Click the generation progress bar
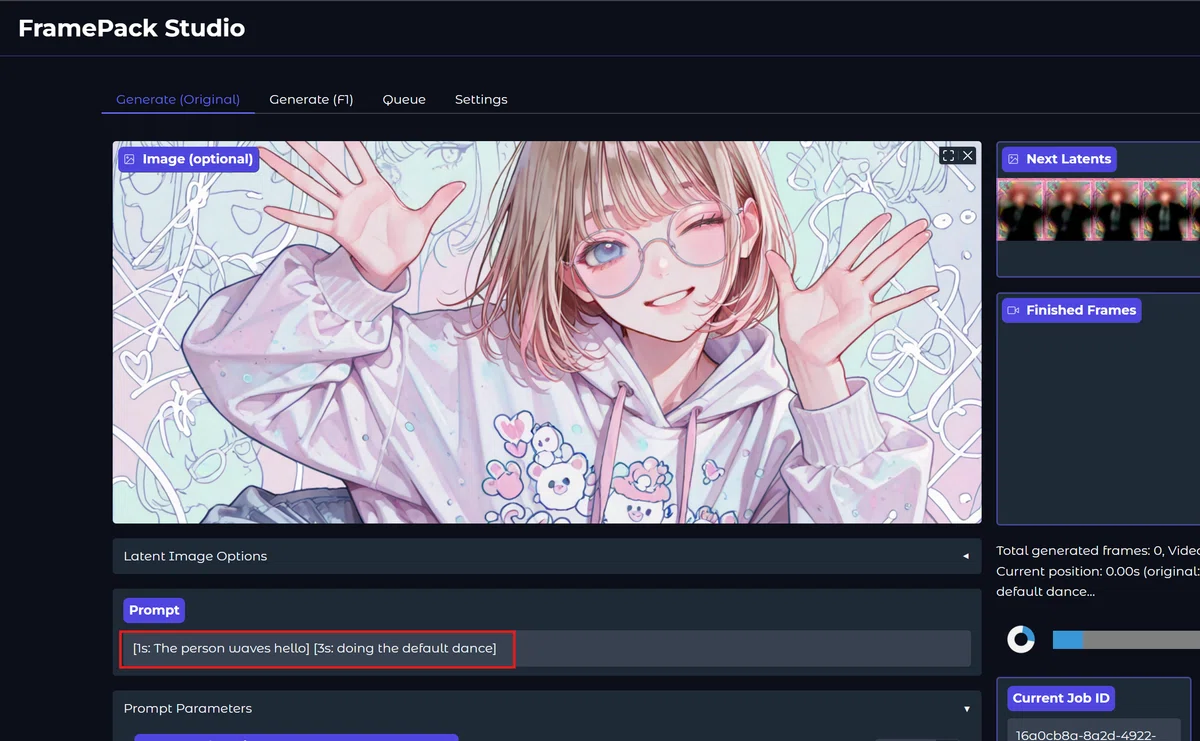The image size is (1200, 741). (x=1126, y=639)
